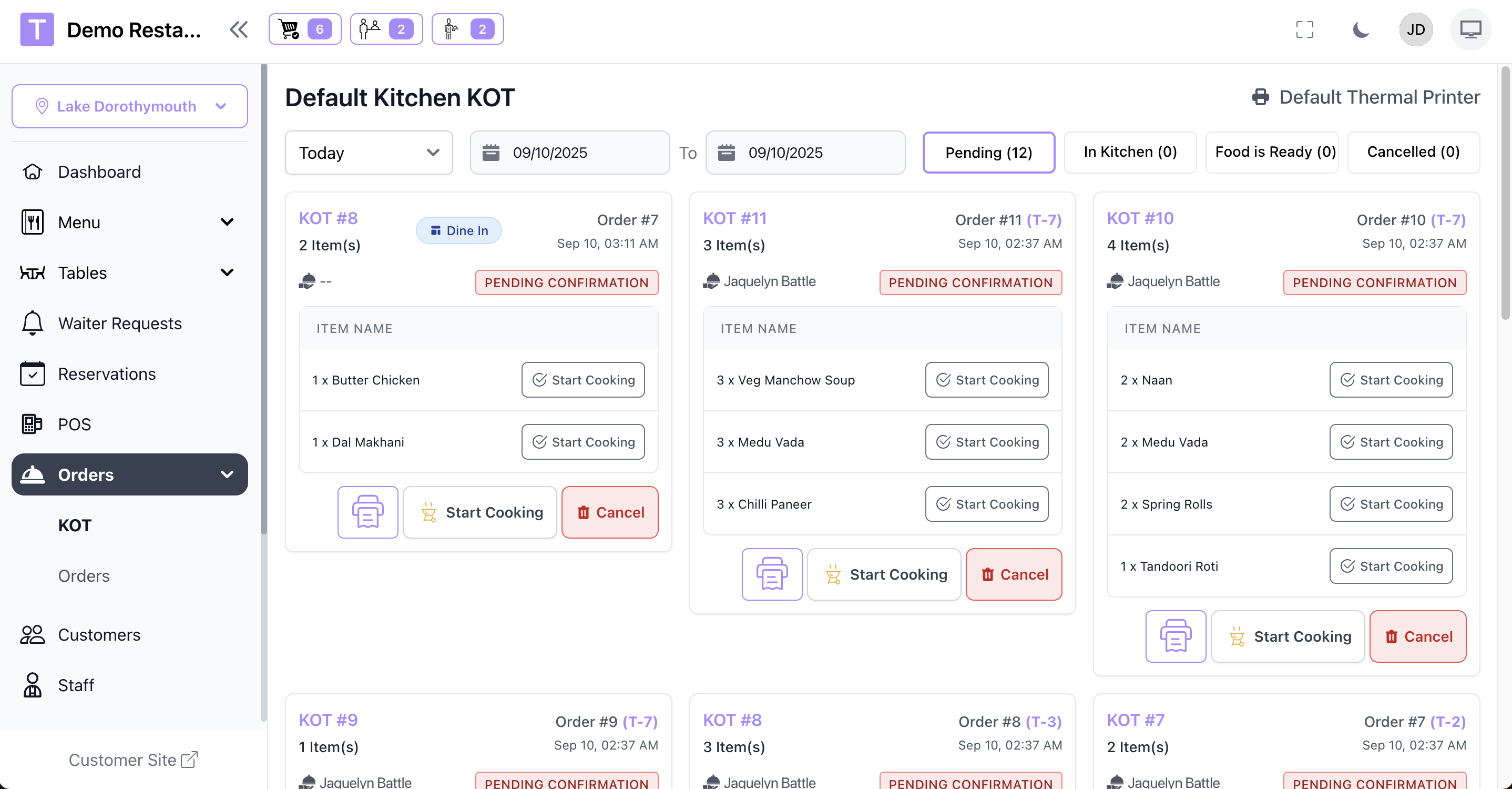Enter fullscreen mode with expand icon
1512x789 pixels.
coord(1304,29)
